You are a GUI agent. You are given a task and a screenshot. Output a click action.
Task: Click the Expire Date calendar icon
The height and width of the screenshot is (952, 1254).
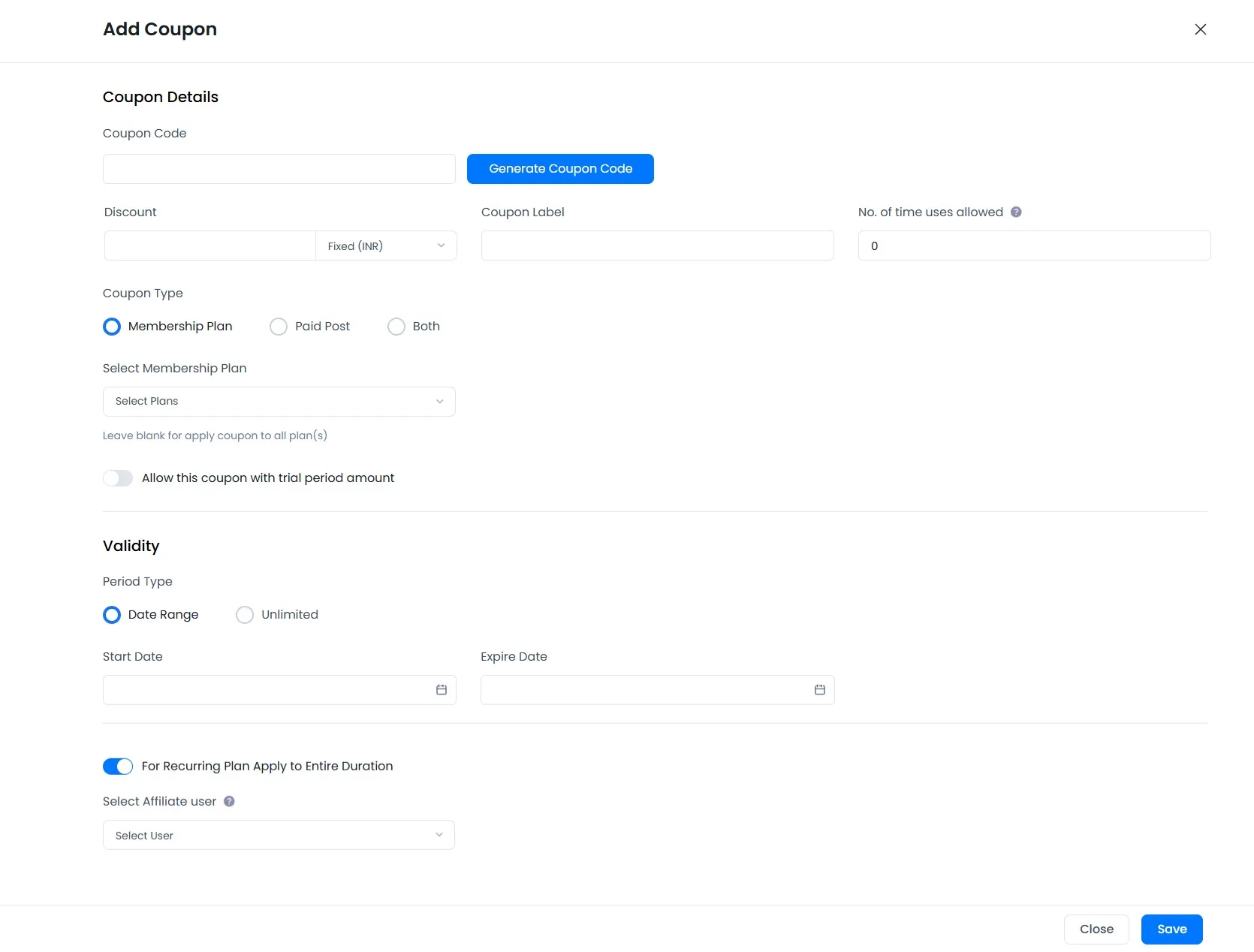[820, 690]
